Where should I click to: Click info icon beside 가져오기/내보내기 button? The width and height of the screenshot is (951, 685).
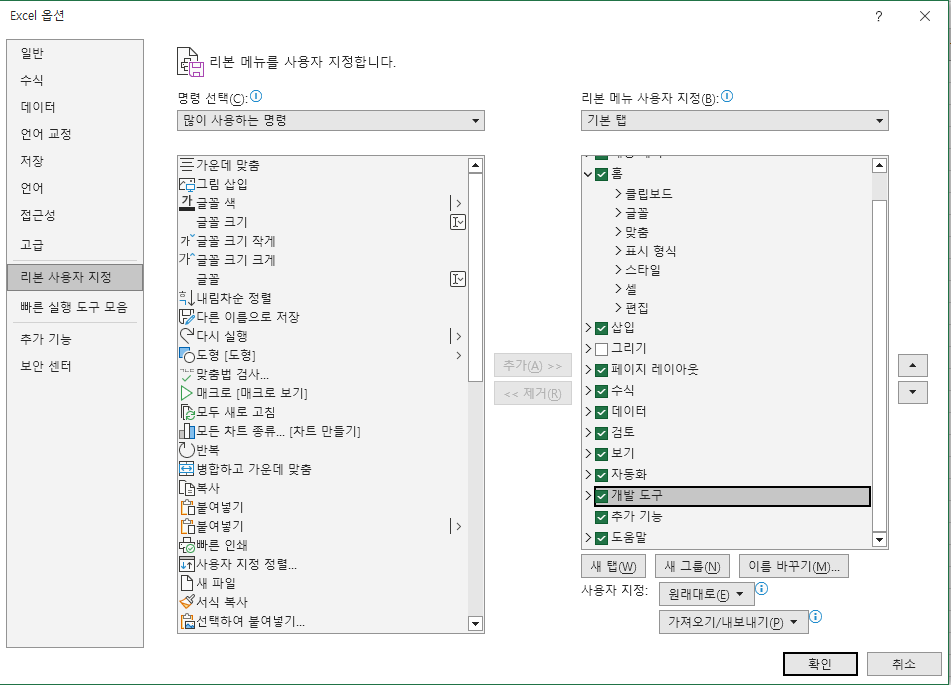tap(816, 616)
